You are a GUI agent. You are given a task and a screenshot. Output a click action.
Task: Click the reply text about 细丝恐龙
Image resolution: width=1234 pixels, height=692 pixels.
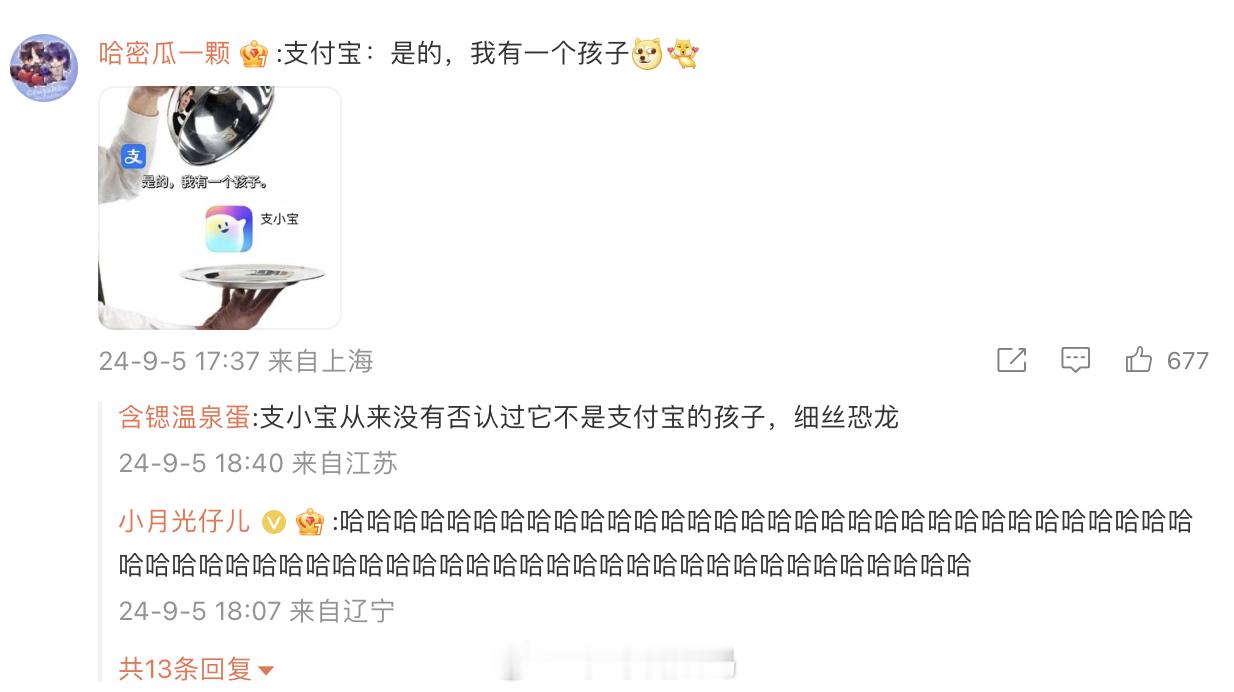[580, 417]
